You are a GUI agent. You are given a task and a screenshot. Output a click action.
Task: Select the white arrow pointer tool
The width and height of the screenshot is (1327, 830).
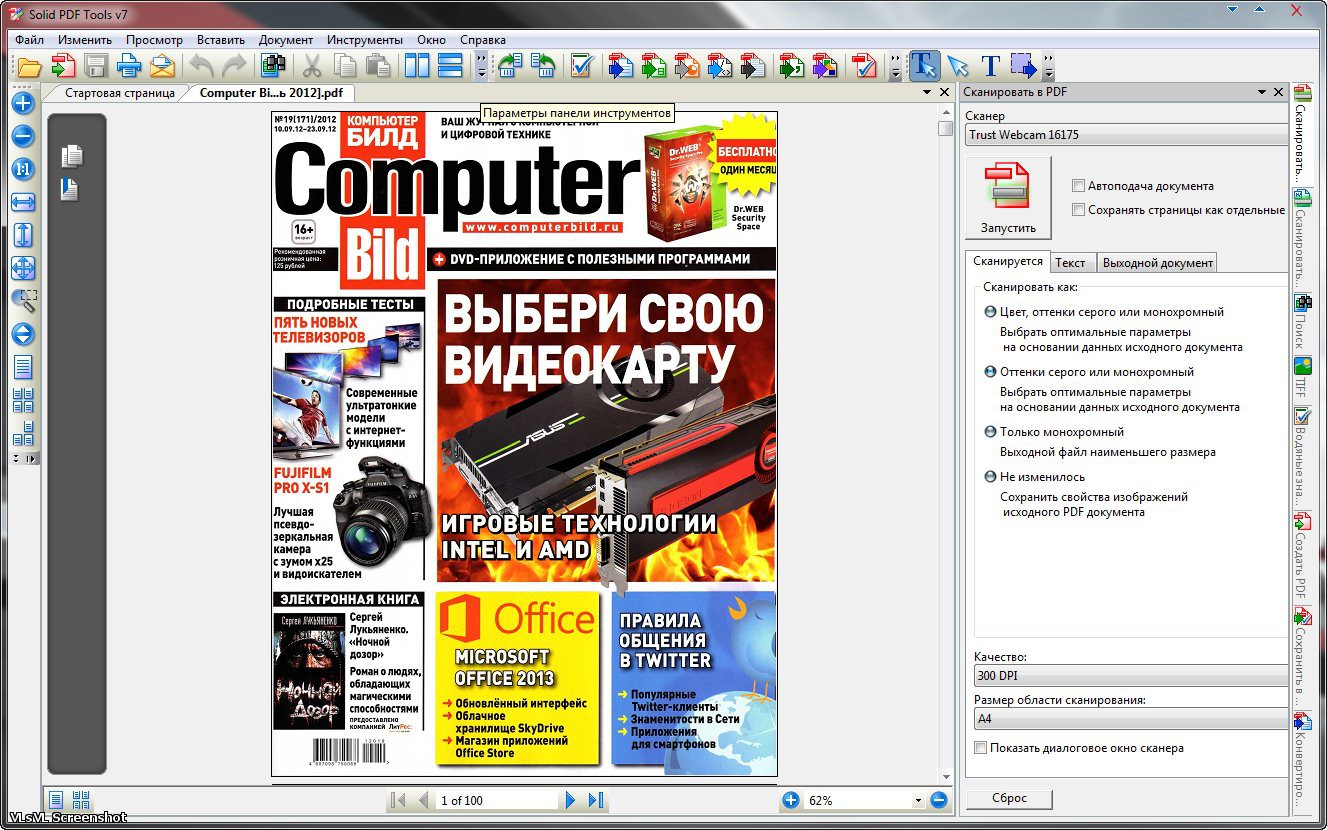point(958,67)
